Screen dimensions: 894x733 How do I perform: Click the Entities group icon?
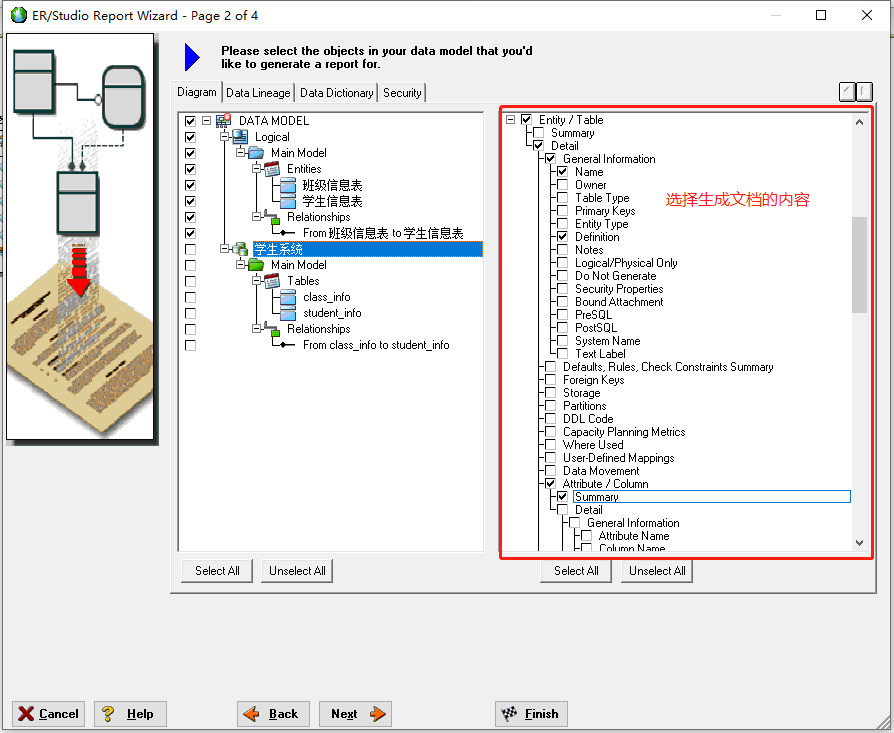point(272,169)
